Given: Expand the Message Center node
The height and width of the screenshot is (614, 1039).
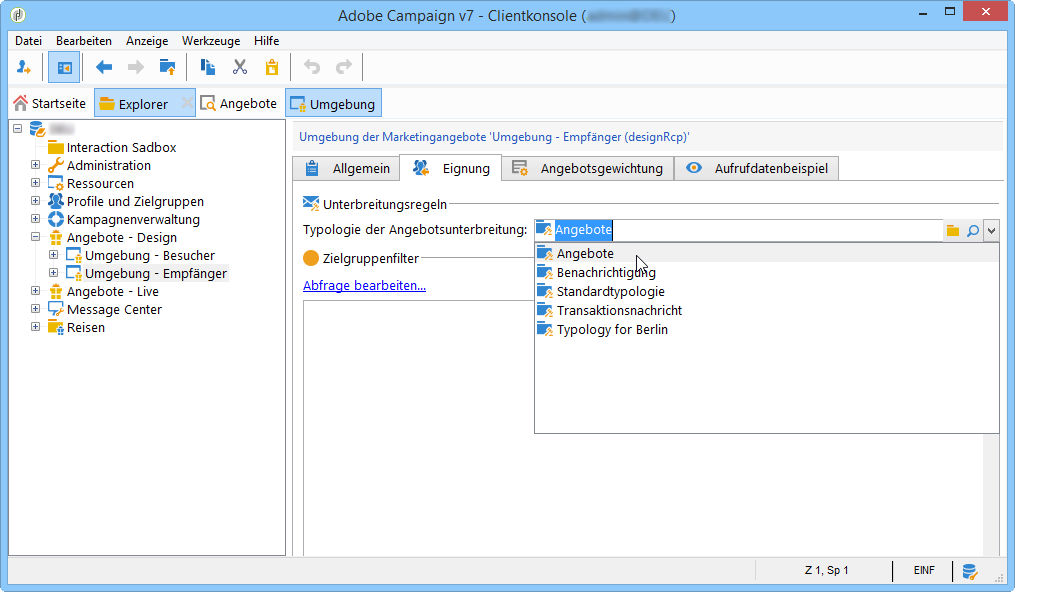Looking at the screenshot, I should [x=36, y=309].
